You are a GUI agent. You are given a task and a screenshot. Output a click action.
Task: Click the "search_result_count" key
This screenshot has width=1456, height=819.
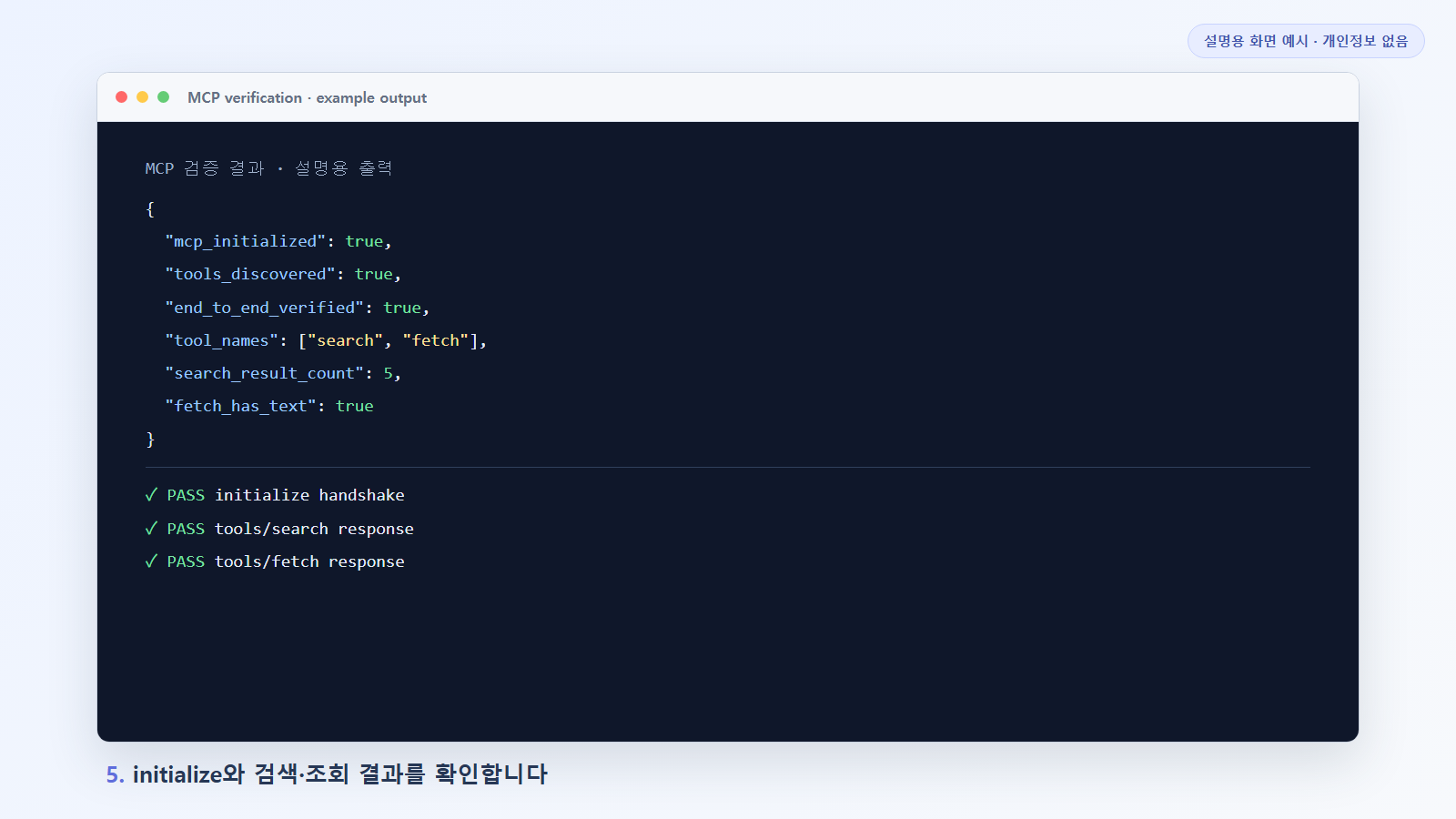264,373
